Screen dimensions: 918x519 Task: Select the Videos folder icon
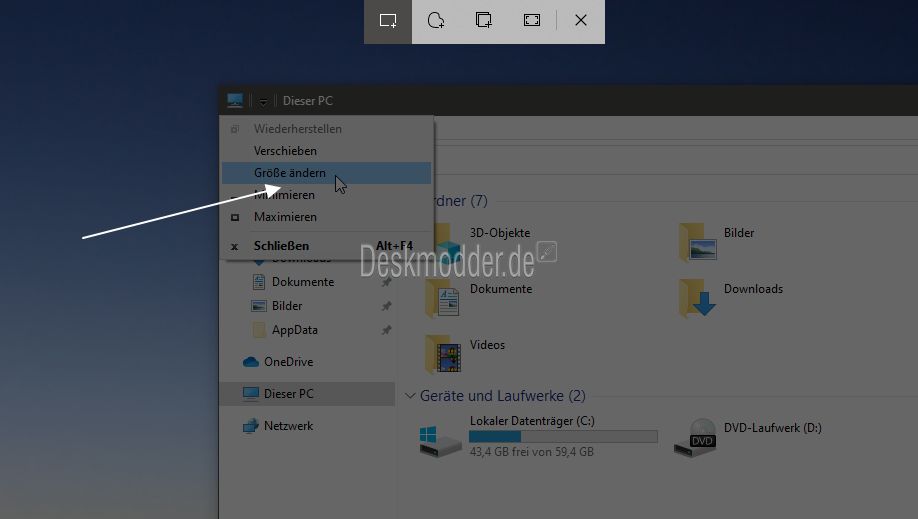(x=443, y=354)
